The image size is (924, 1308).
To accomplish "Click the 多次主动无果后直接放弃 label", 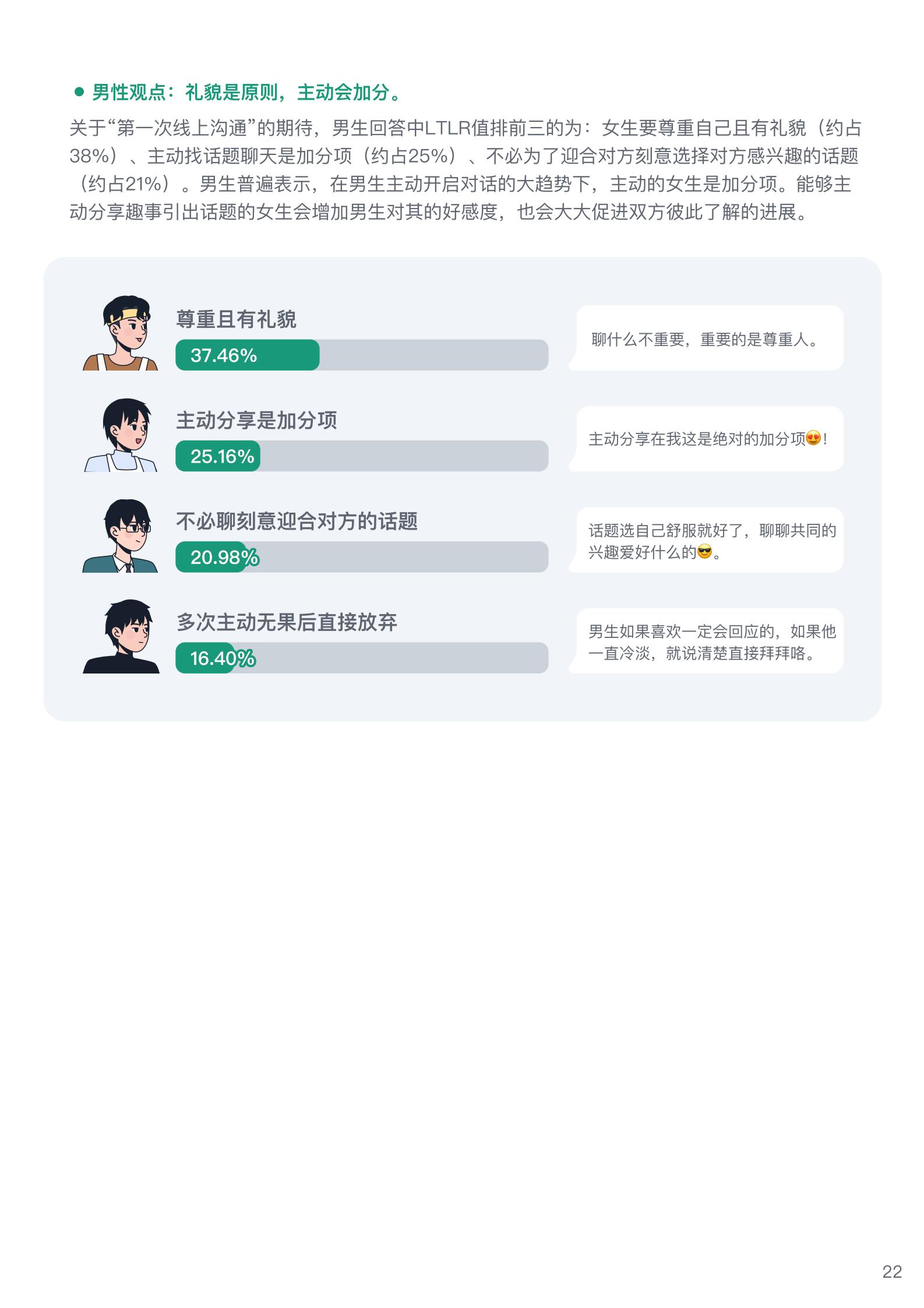I will 287,622.
